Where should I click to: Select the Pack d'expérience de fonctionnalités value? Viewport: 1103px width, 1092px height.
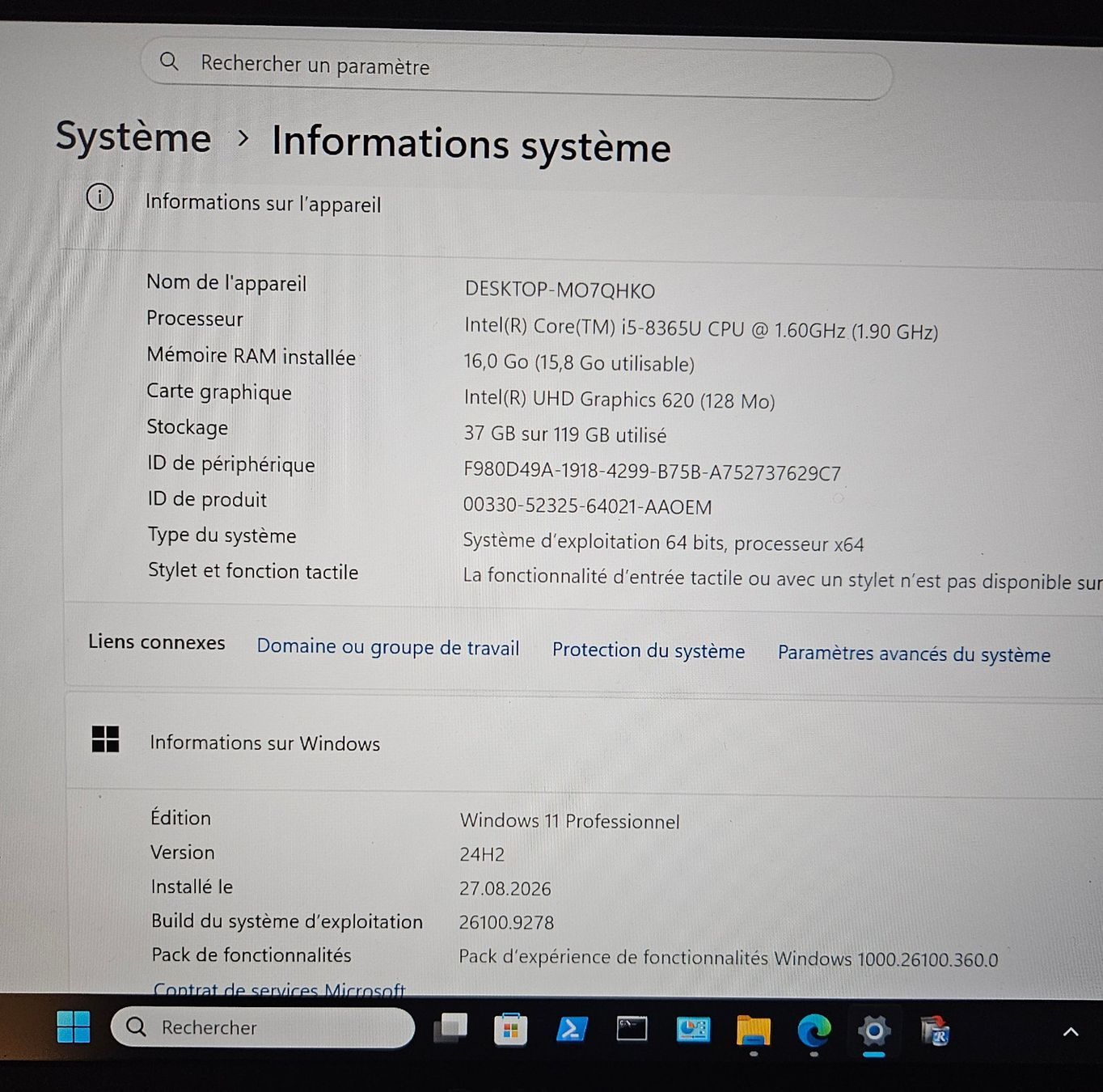tap(728, 958)
